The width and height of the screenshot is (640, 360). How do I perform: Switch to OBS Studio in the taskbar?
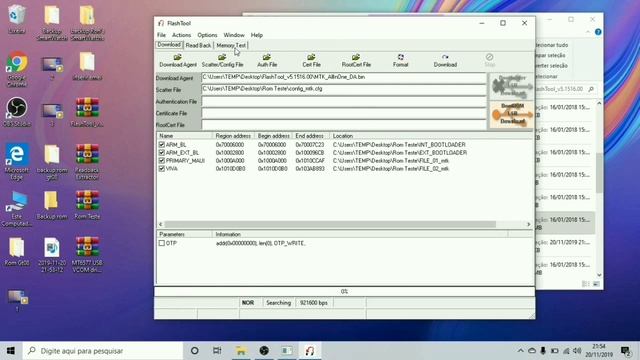[264, 351]
